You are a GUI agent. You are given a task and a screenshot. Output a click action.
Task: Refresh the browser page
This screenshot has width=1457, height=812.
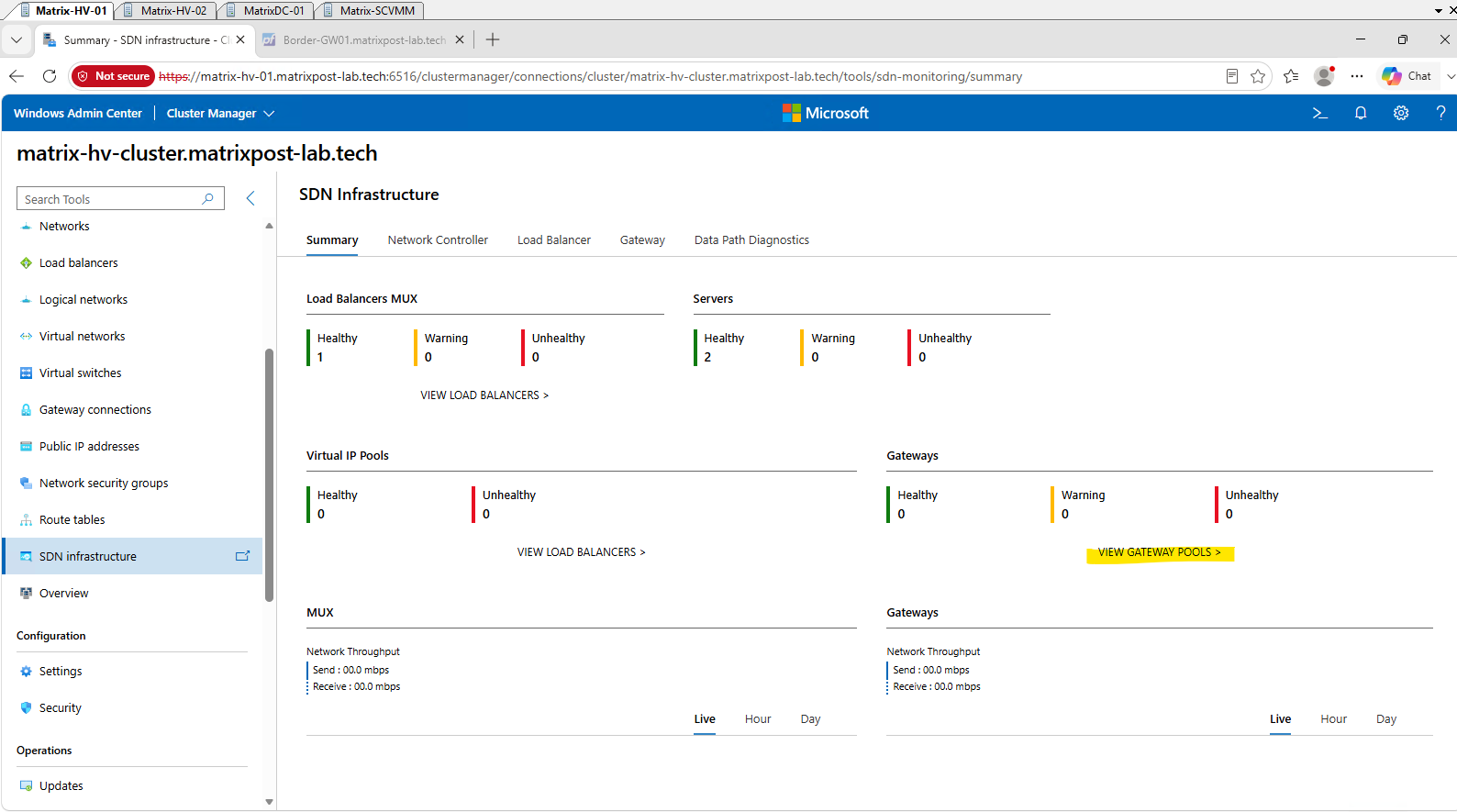pos(50,76)
